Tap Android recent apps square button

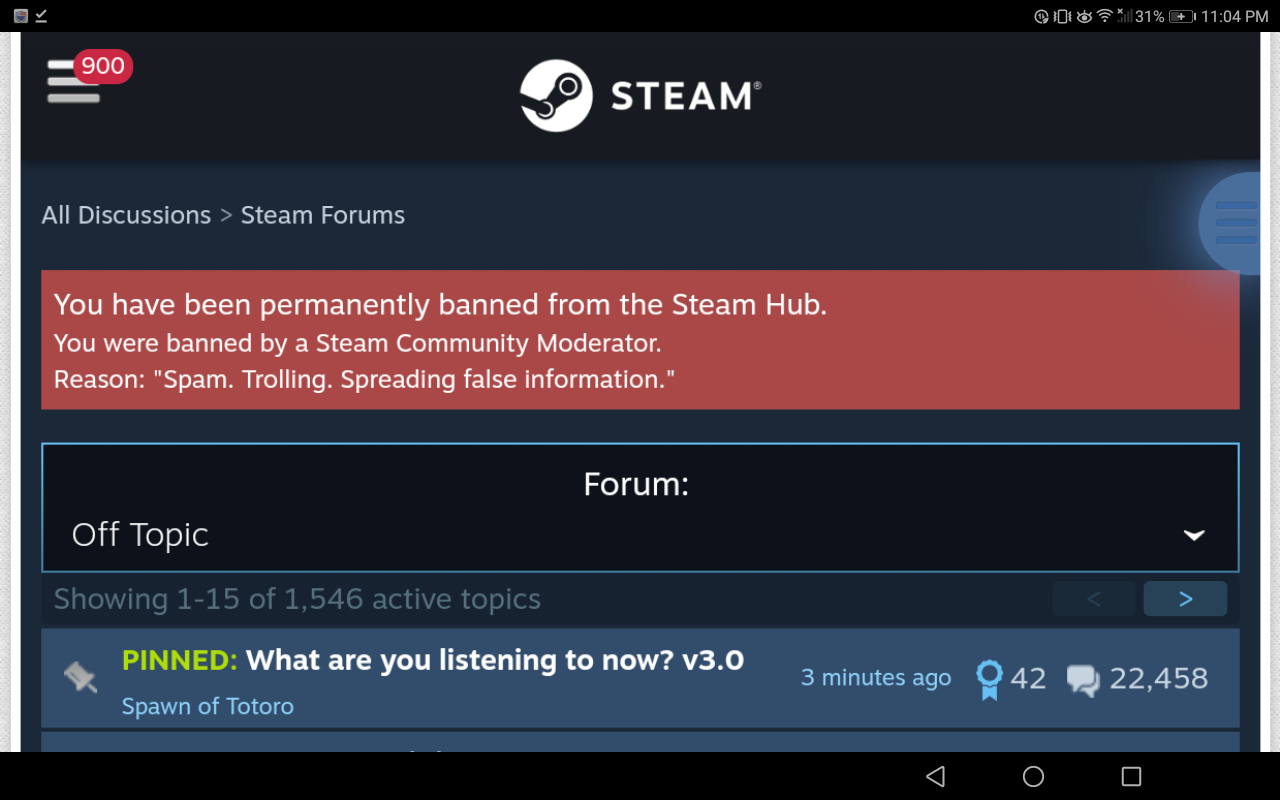pos(1131,776)
